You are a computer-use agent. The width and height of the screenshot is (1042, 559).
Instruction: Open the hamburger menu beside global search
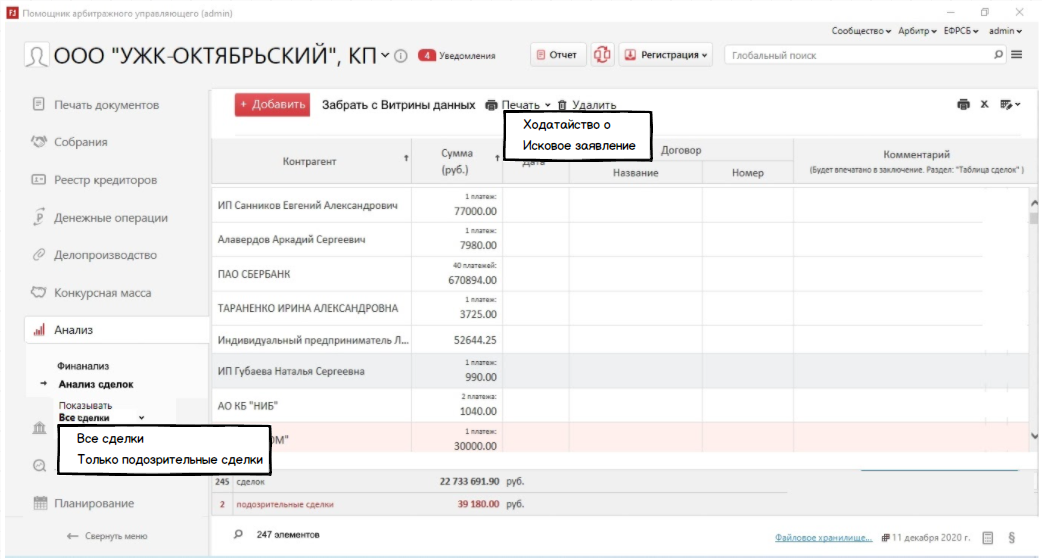point(1017,55)
